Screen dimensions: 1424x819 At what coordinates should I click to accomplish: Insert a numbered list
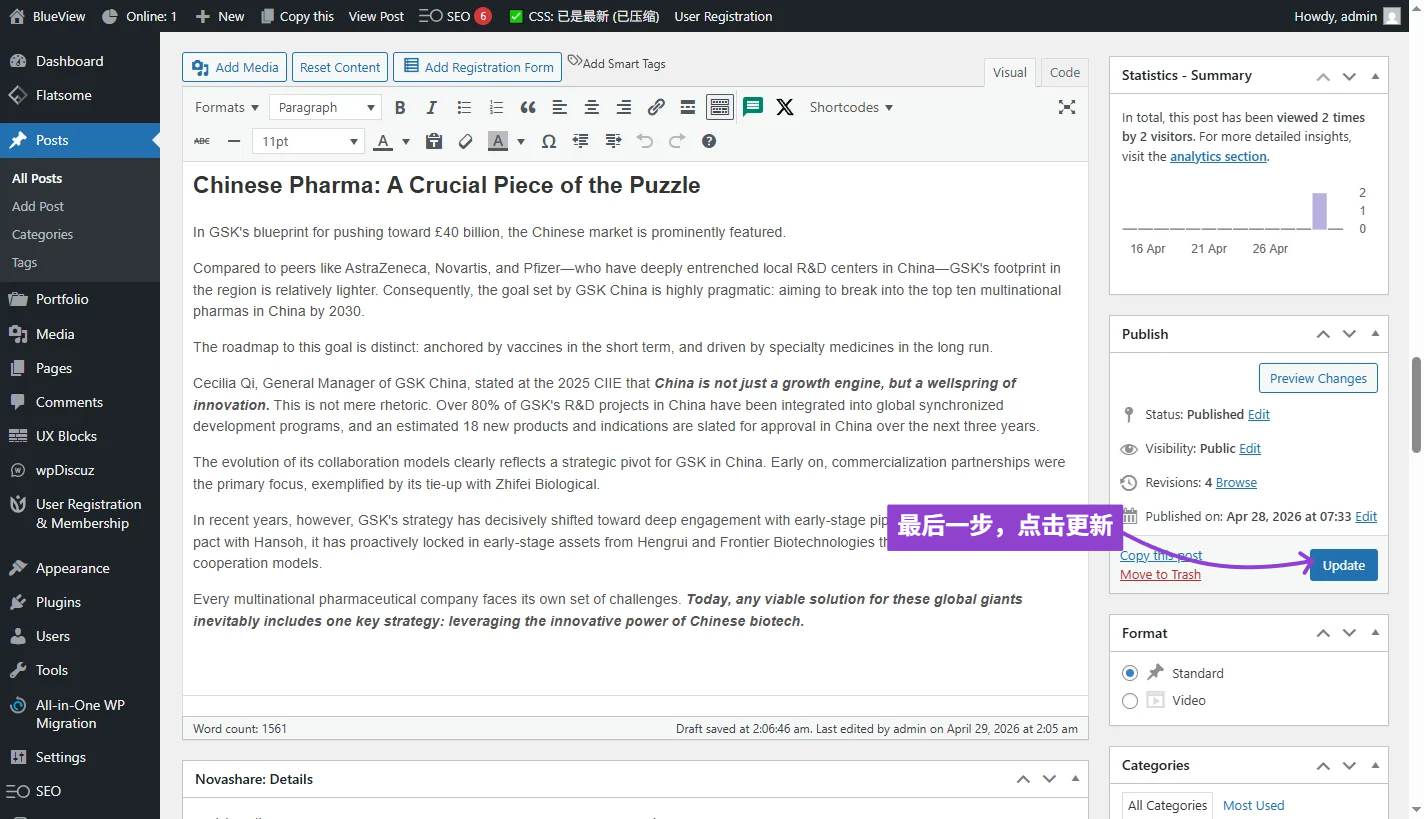tap(496, 107)
